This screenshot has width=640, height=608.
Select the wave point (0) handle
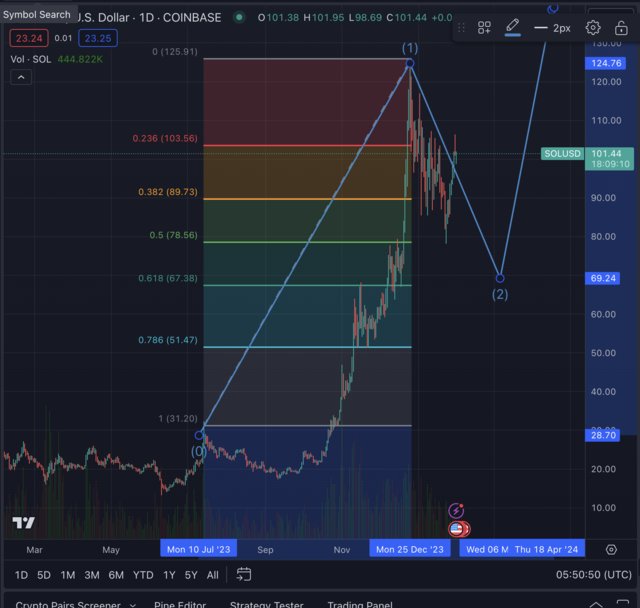coord(199,435)
